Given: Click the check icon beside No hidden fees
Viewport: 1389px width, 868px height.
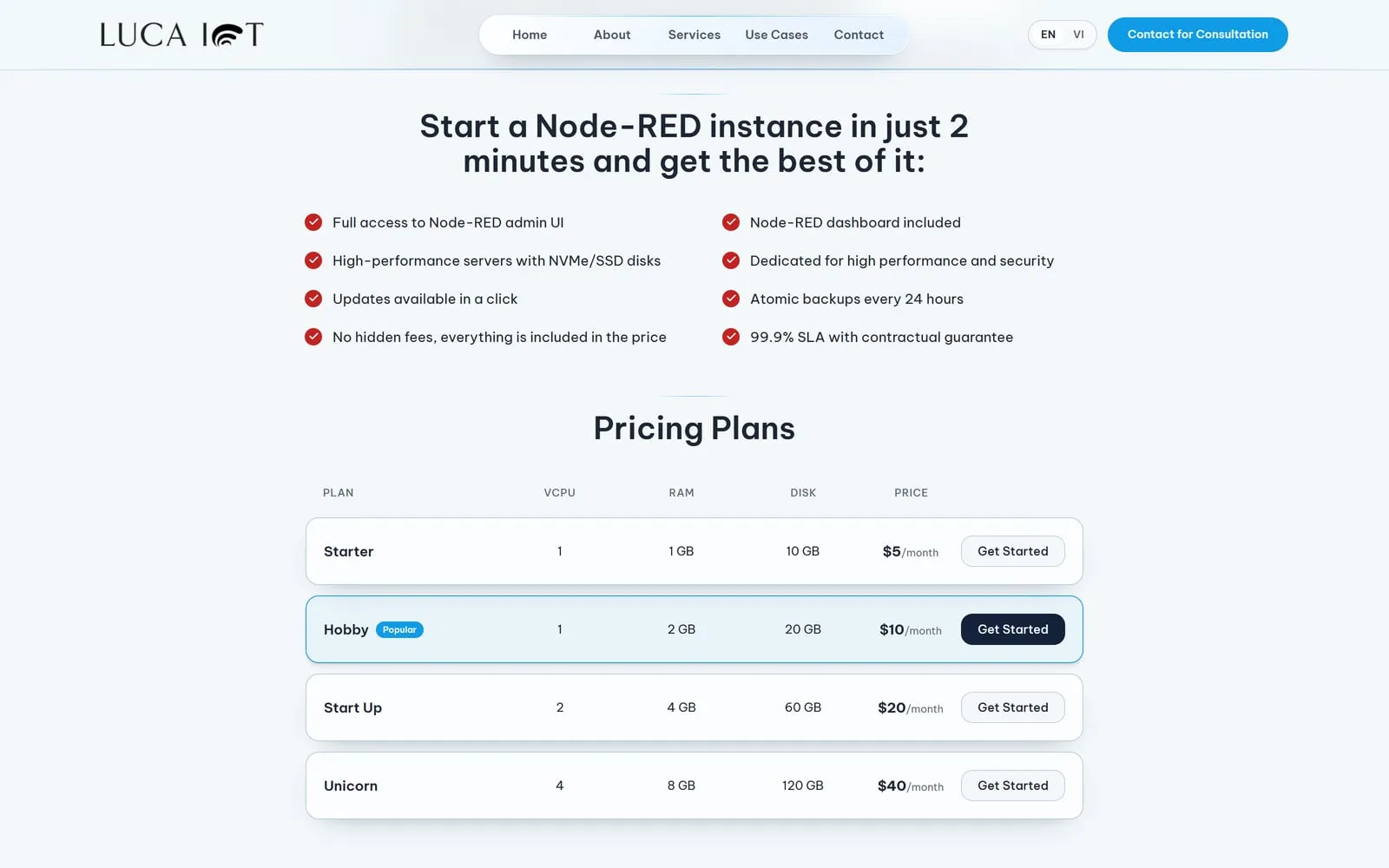Looking at the screenshot, I should pyautogui.click(x=313, y=337).
